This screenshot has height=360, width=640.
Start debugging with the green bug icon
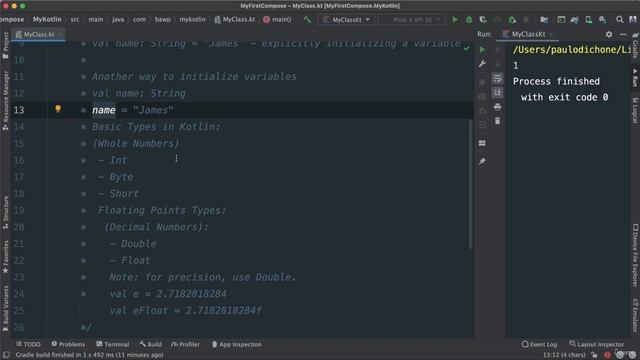[x=469, y=19]
